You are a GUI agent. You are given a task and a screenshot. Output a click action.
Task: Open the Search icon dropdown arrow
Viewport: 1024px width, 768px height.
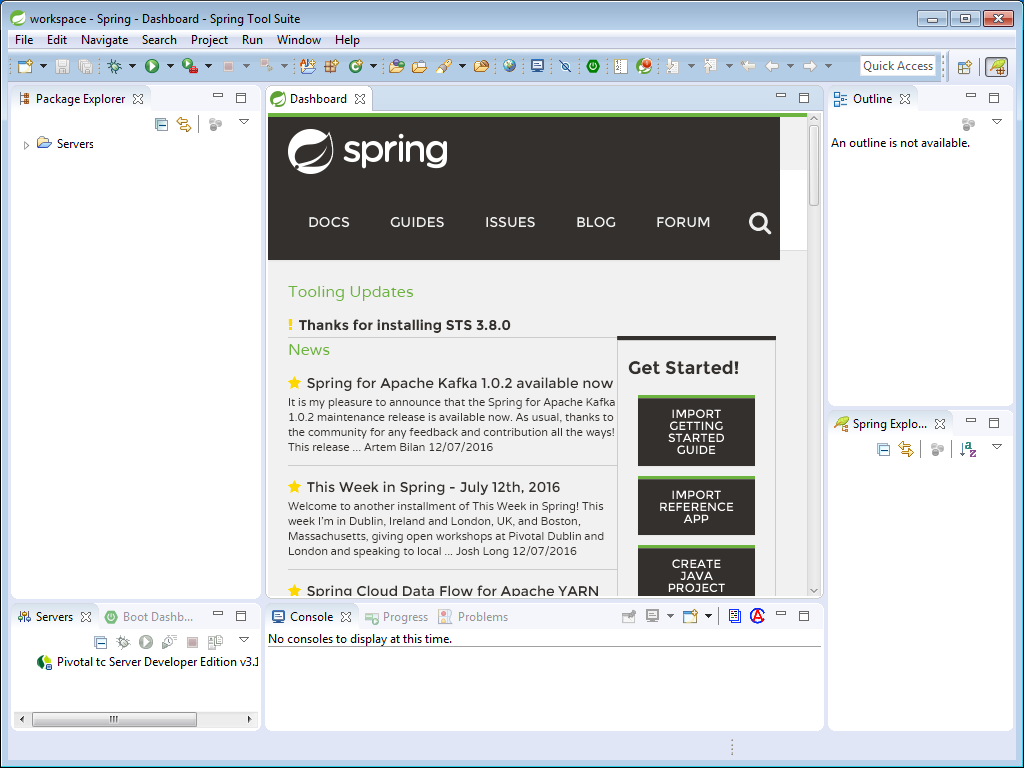point(462,66)
